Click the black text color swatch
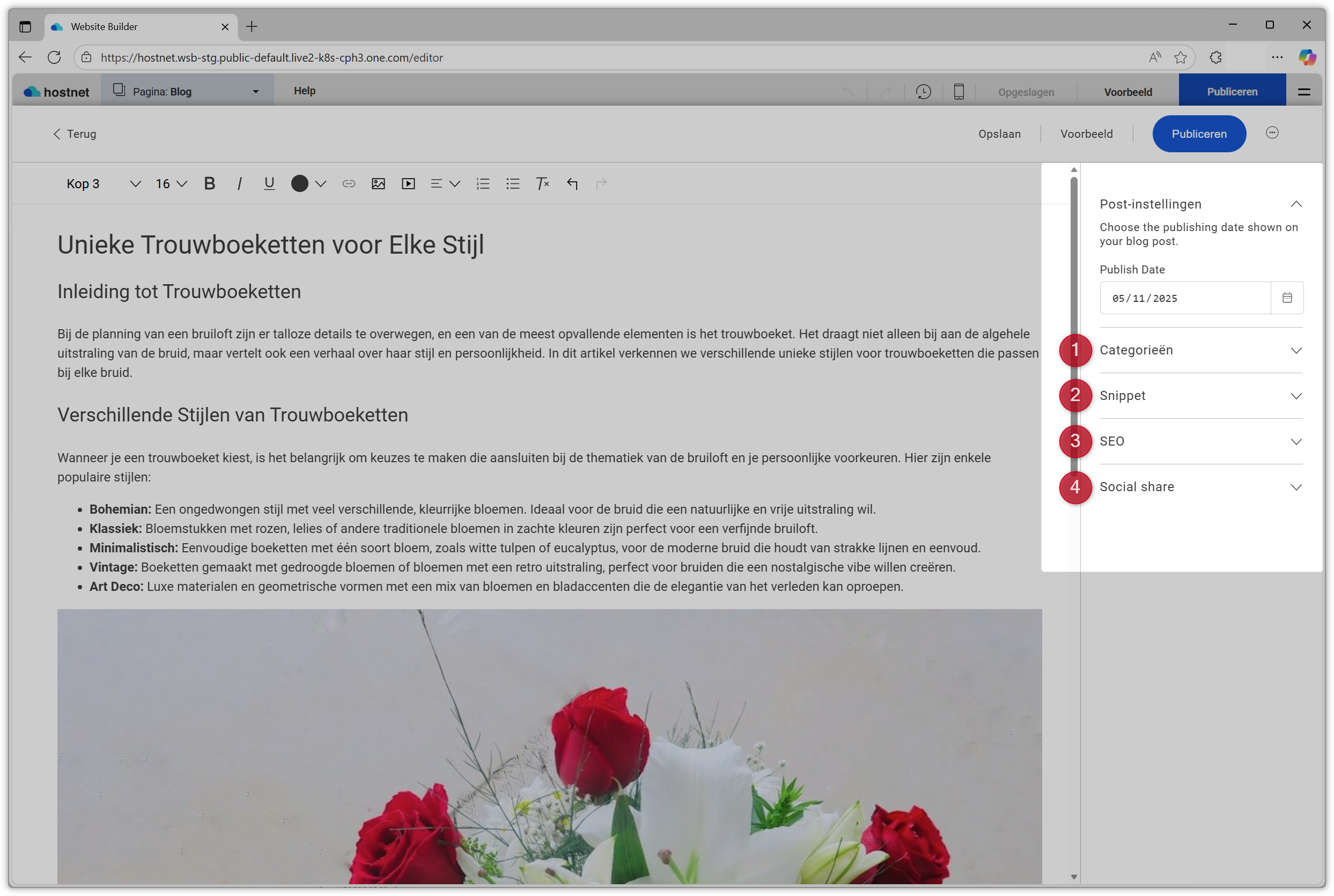The image size is (1334, 896). (299, 183)
